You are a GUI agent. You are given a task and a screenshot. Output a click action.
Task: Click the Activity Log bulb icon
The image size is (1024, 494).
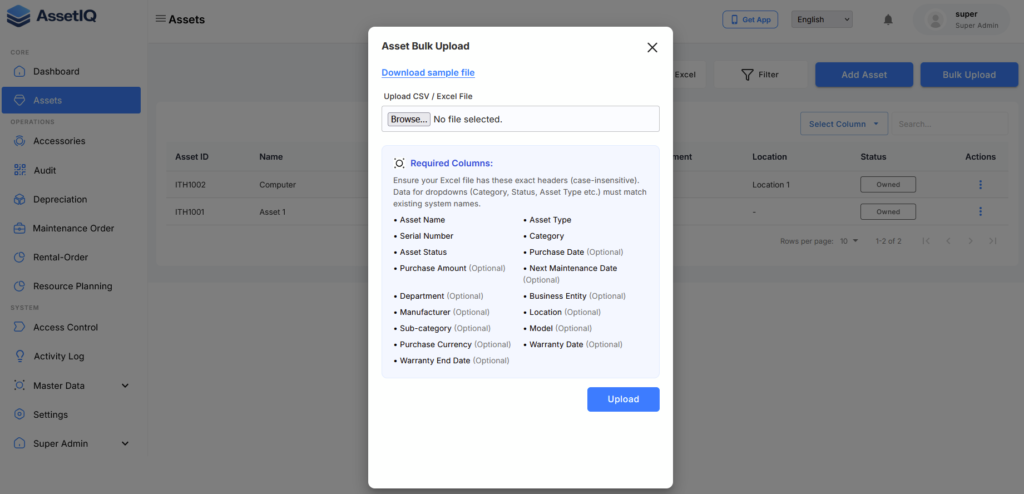pos(20,356)
